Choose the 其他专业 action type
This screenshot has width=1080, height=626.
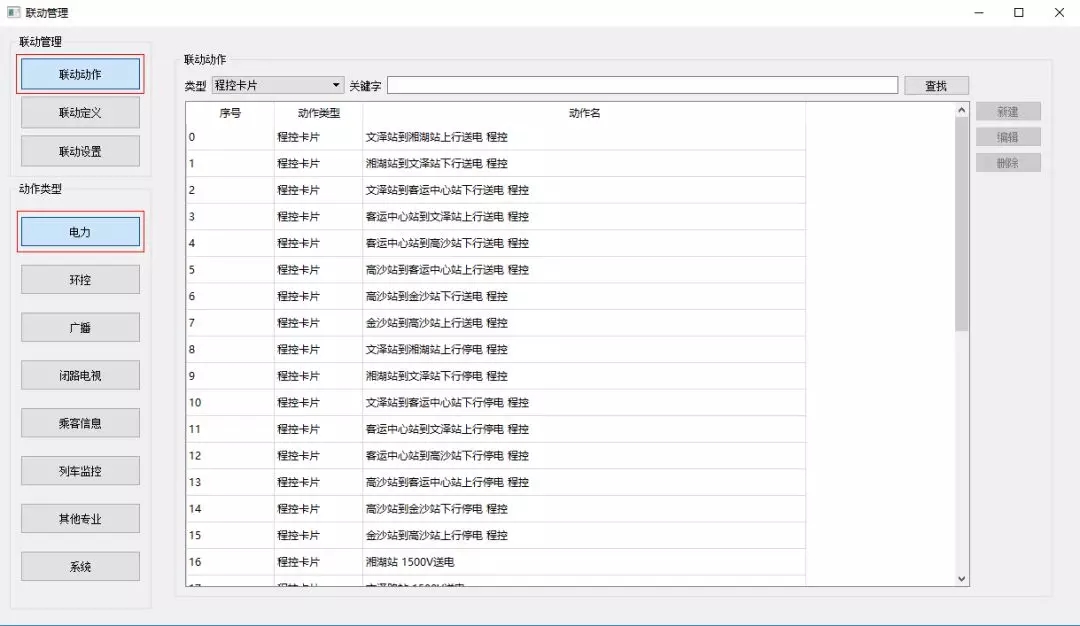(x=80, y=519)
